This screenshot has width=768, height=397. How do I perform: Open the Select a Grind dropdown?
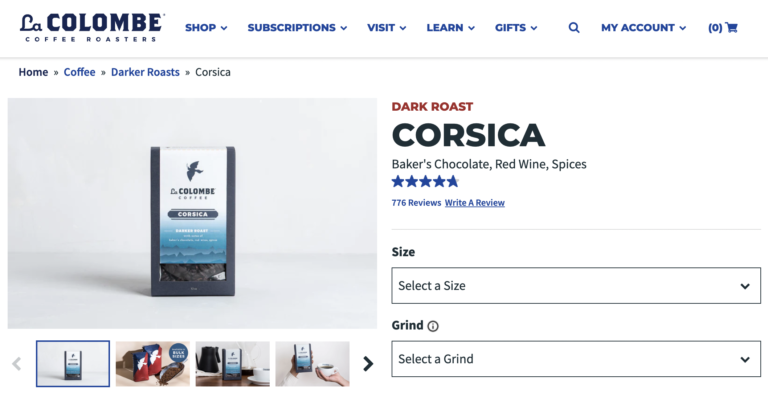576,359
